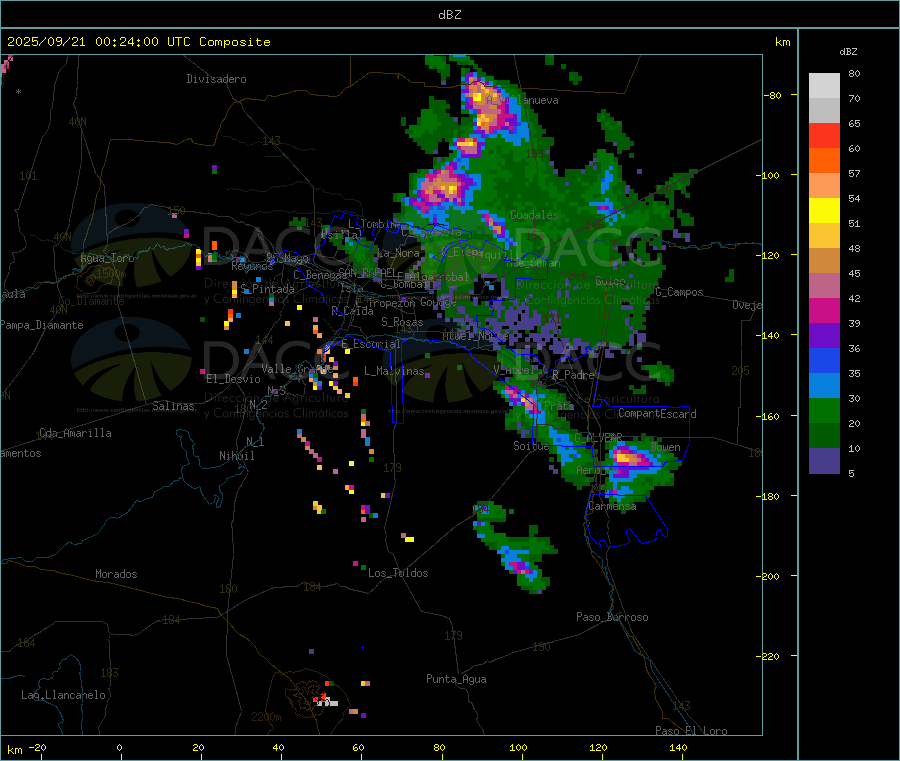Click the Lag.Llancanelo map label
This screenshot has height=761, width=900.
pyautogui.click(x=63, y=696)
